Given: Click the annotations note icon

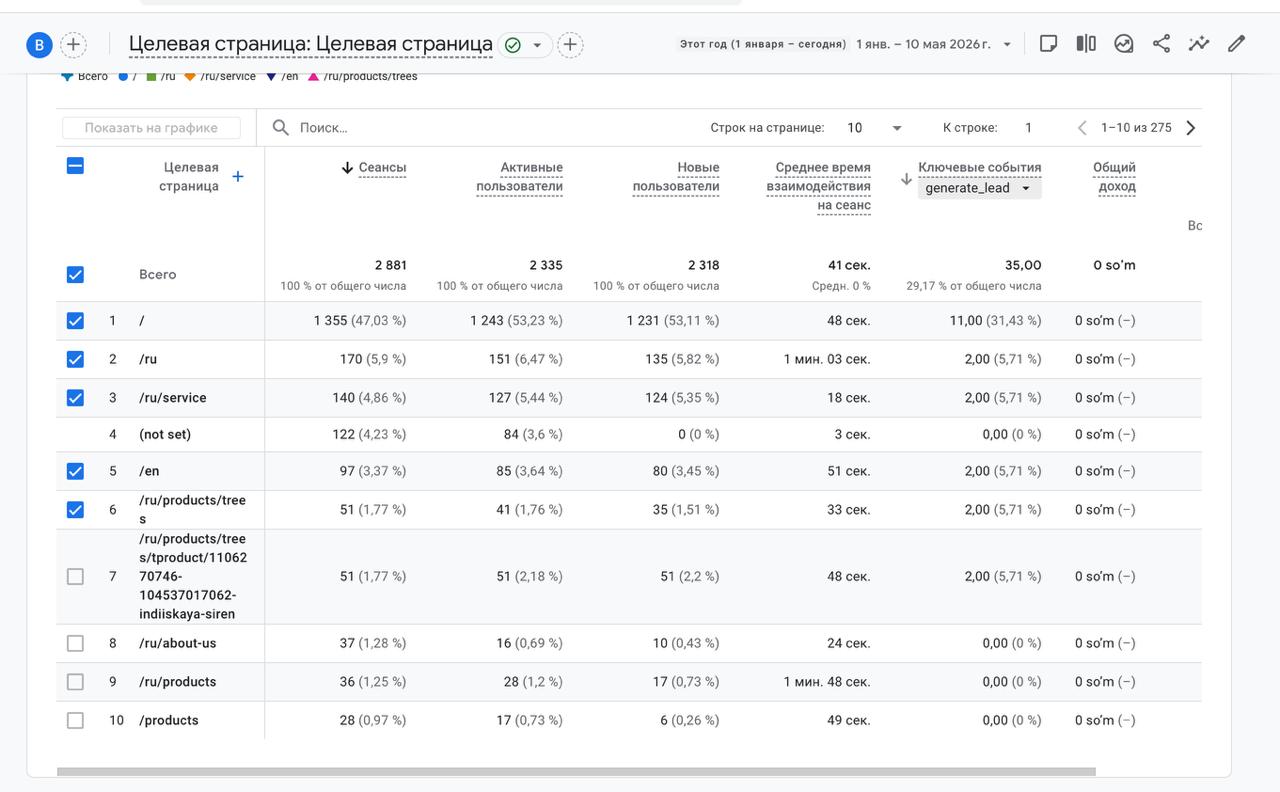Looking at the screenshot, I should pos(1048,44).
